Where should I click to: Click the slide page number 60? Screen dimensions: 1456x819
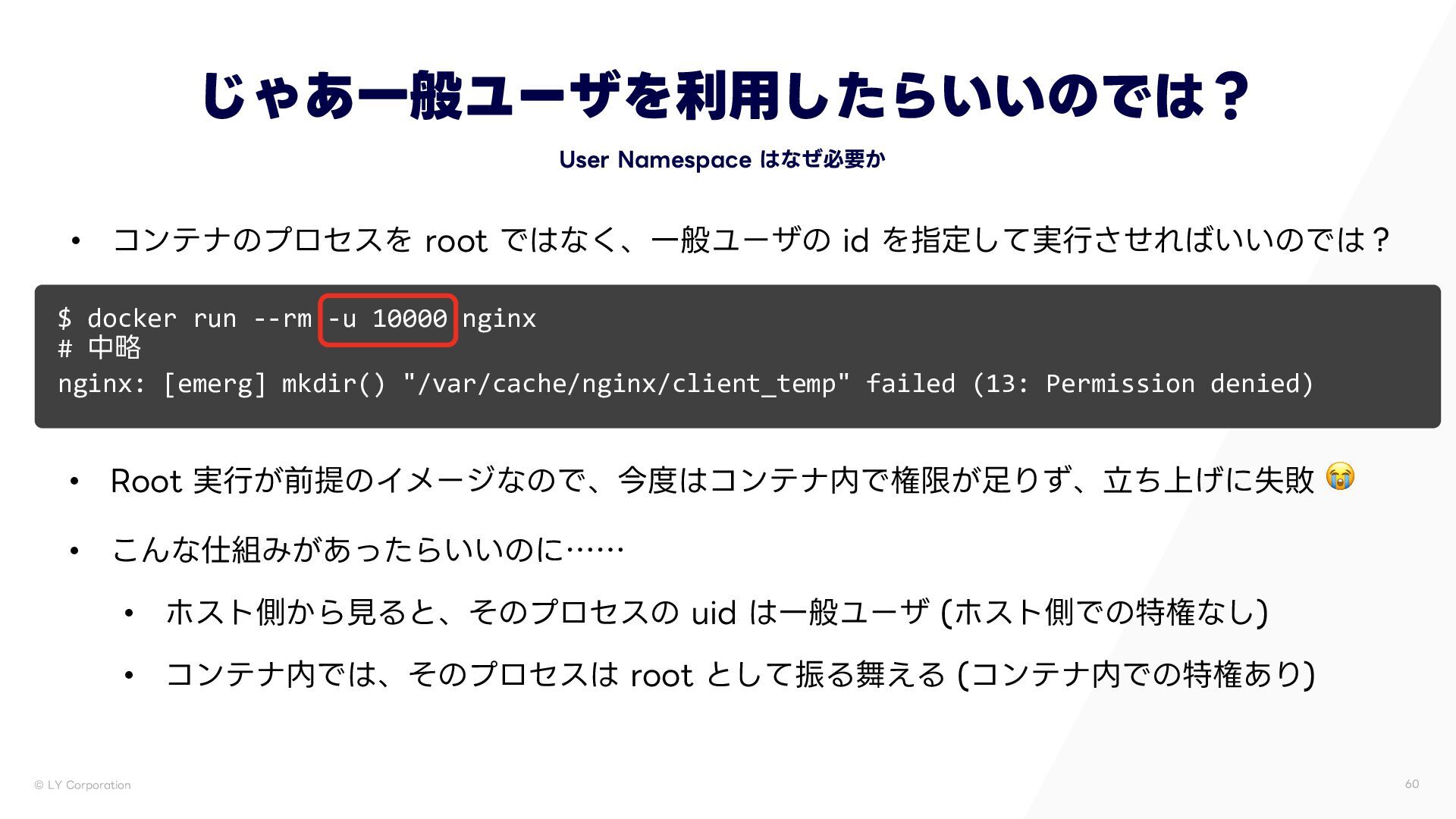[x=1411, y=784]
